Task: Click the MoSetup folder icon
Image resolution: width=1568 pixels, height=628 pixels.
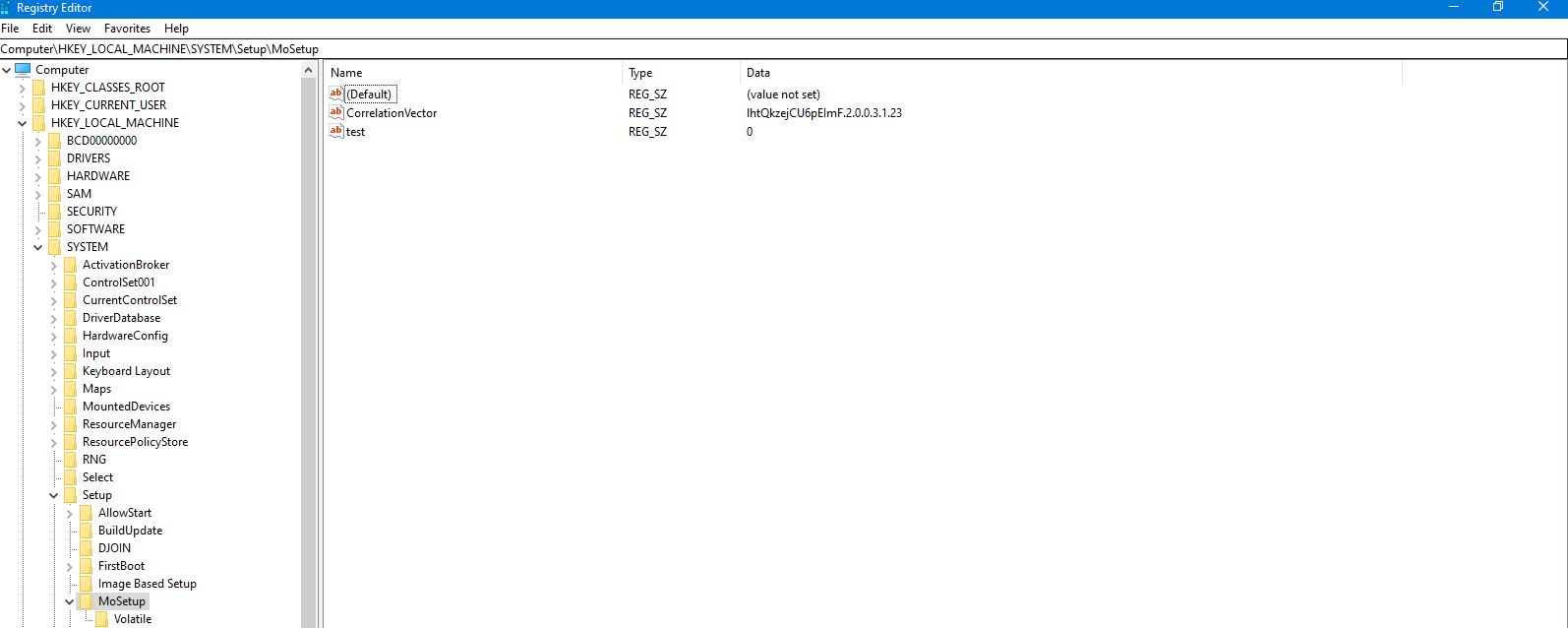Action: pos(86,601)
